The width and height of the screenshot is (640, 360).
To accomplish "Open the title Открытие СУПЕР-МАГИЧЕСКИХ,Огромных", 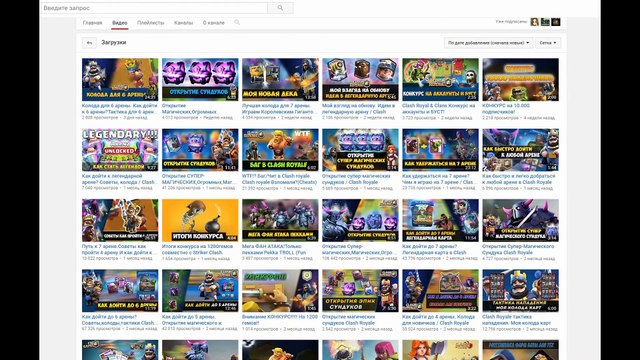I will 198,179.
